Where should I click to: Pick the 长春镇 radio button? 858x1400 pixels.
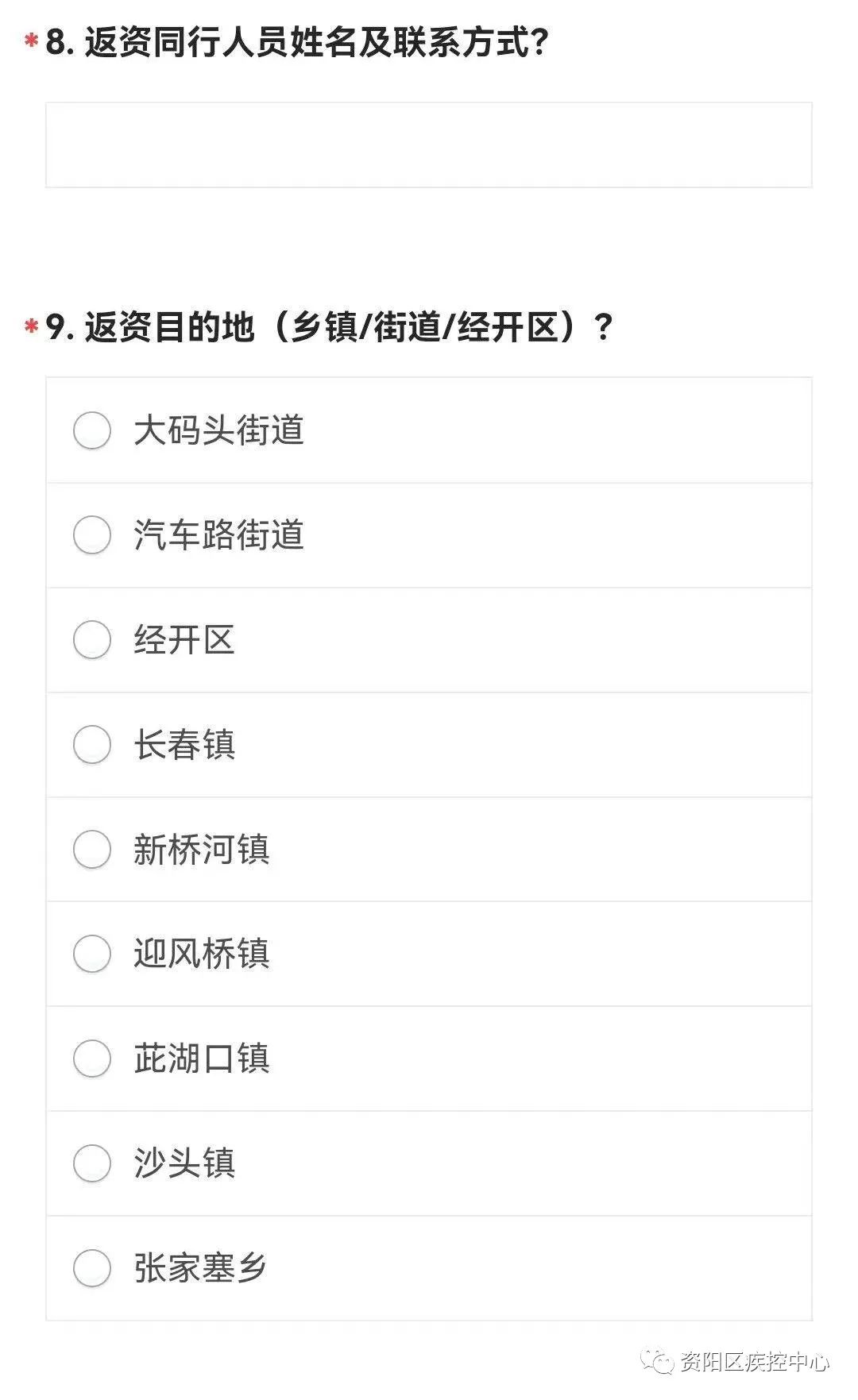click(x=92, y=745)
